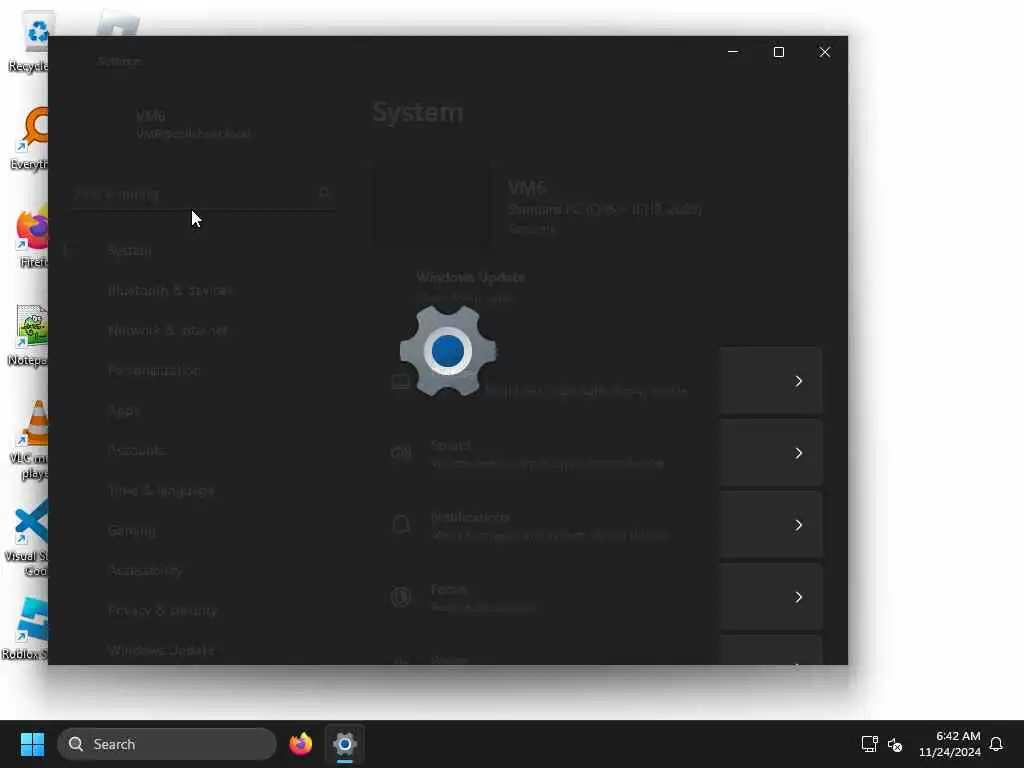Click the Rename link under VM6
The width and height of the screenshot is (1024, 768).
click(532, 229)
